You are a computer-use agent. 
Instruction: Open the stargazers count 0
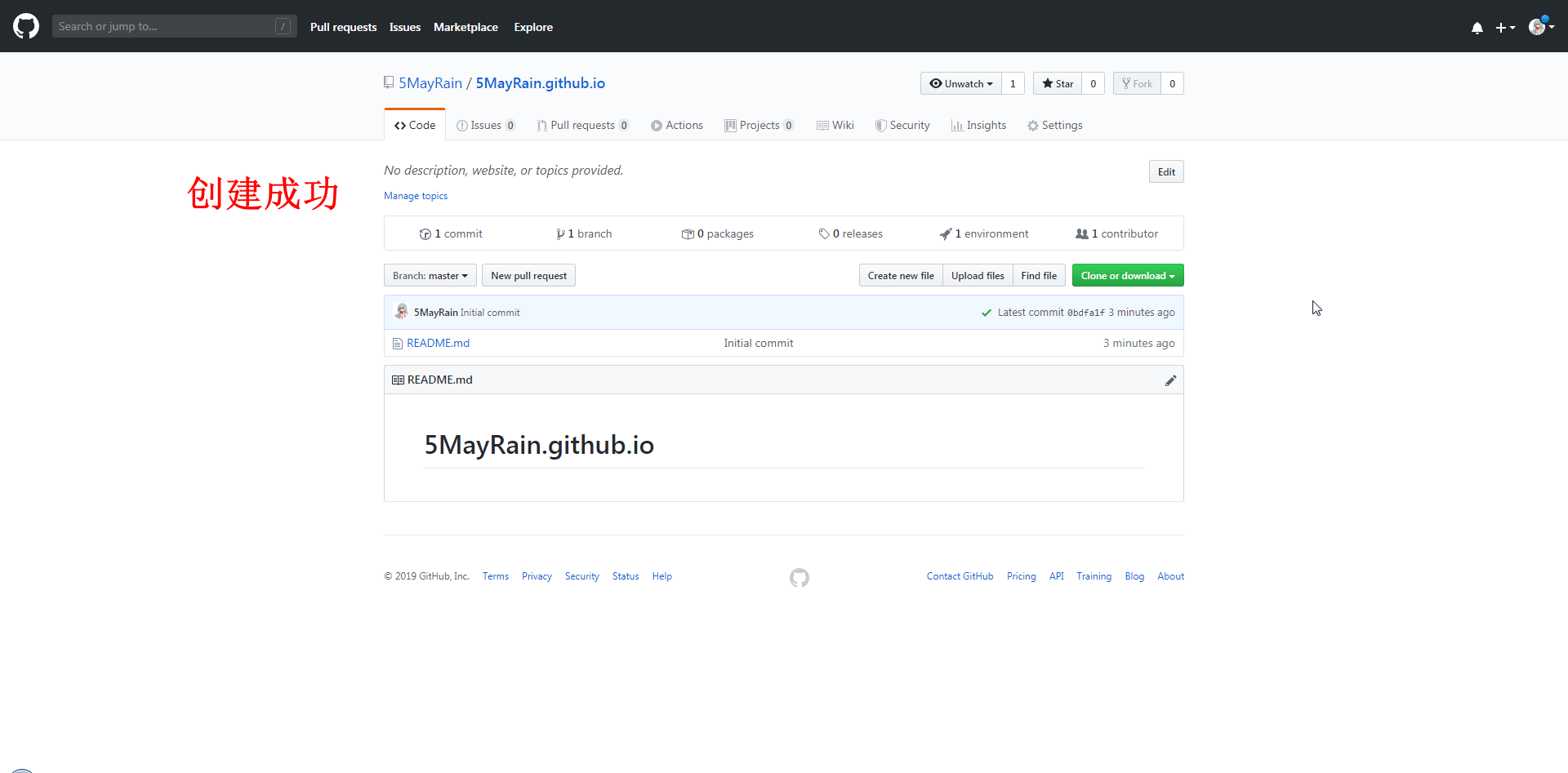pos(1093,83)
